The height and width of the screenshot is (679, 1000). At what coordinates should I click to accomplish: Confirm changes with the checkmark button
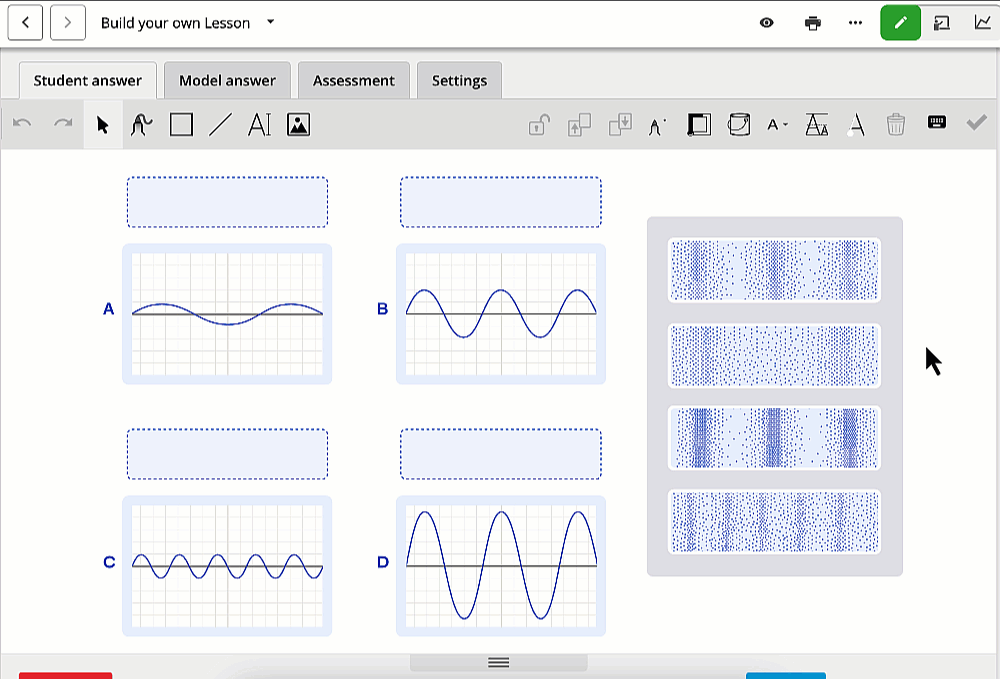(977, 124)
